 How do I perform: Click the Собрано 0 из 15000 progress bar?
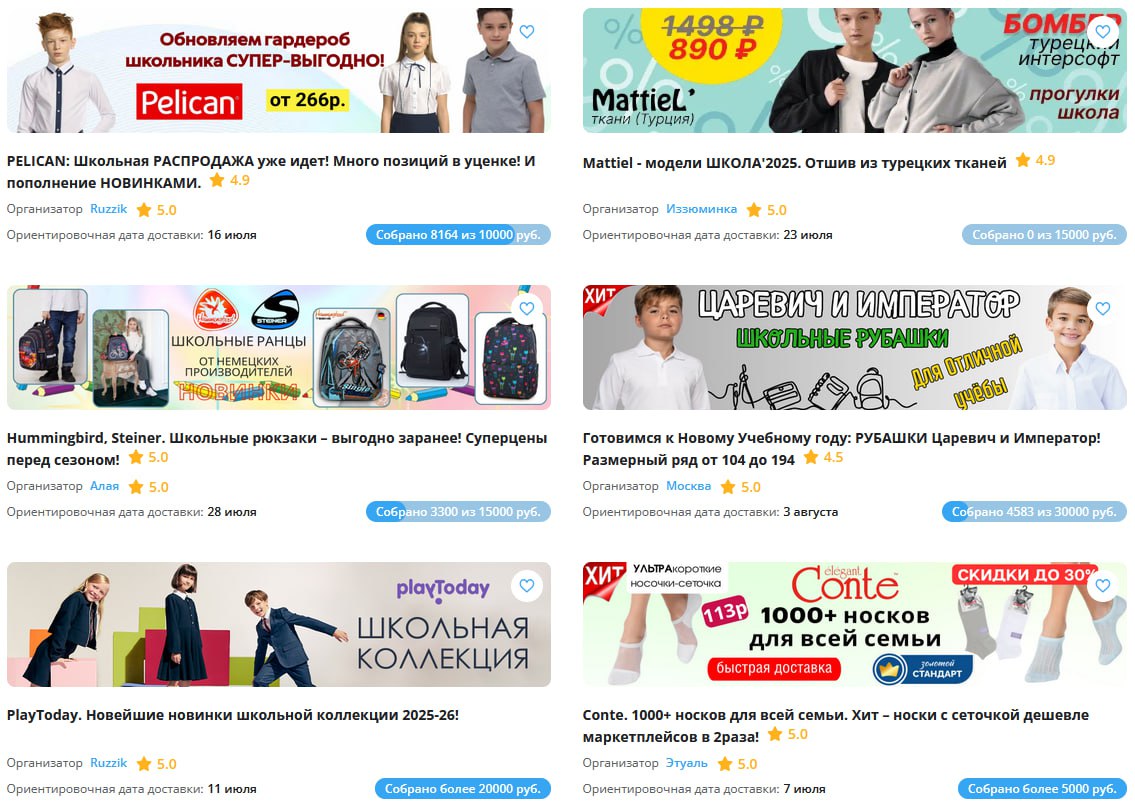tap(1044, 235)
